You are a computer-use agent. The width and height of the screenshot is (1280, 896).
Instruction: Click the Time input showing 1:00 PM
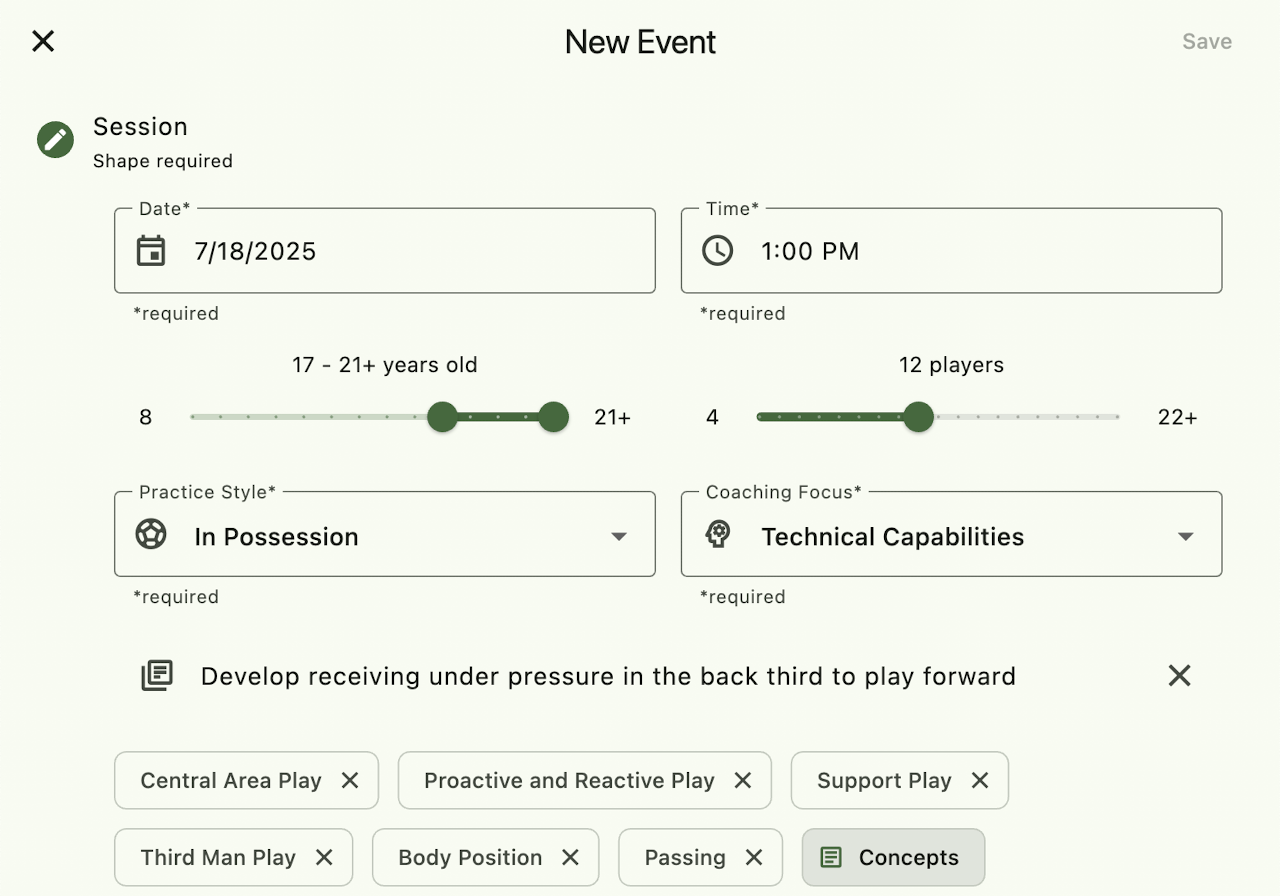(x=950, y=251)
